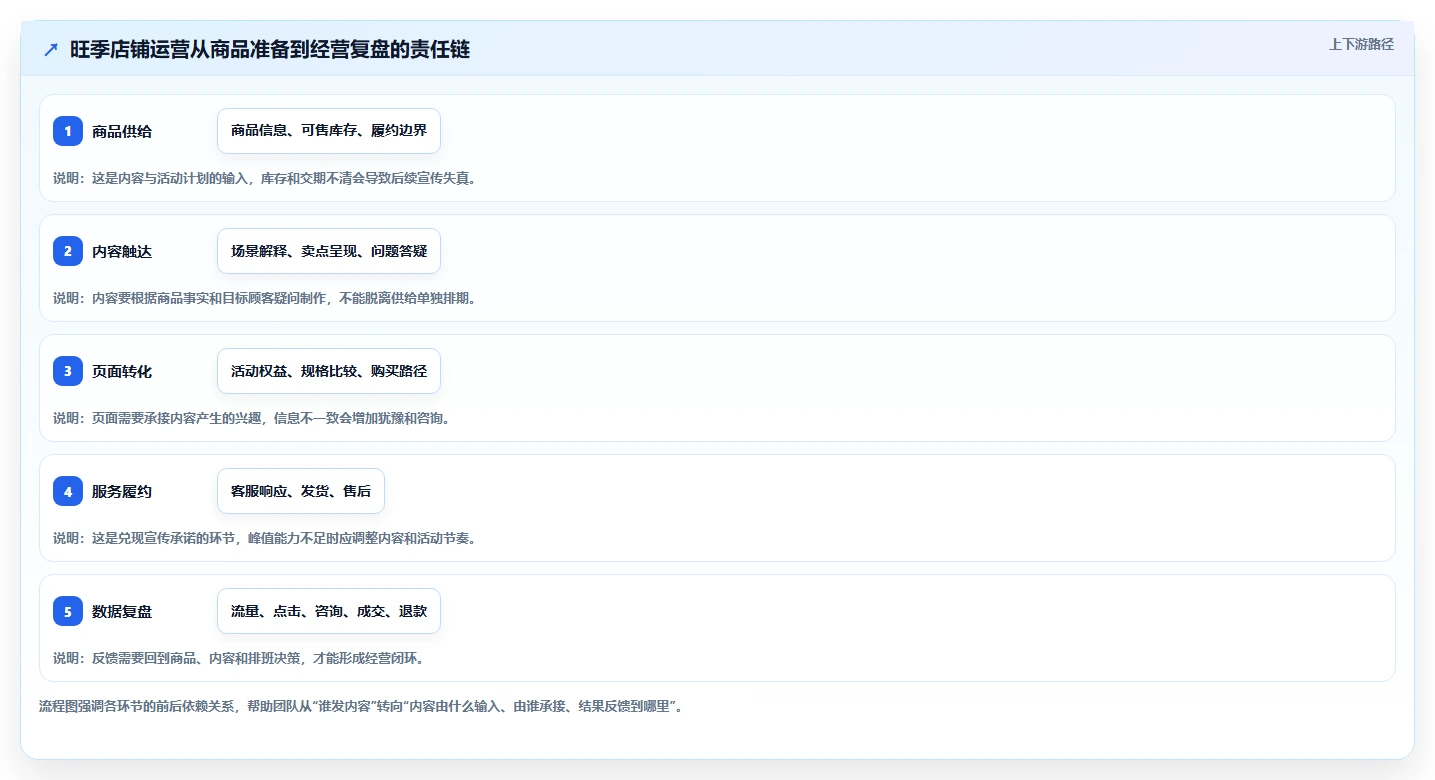The image size is (1435, 780).
Task: Click the 流量、点击、咨询、成交、退款 chip
Action: 329,611
